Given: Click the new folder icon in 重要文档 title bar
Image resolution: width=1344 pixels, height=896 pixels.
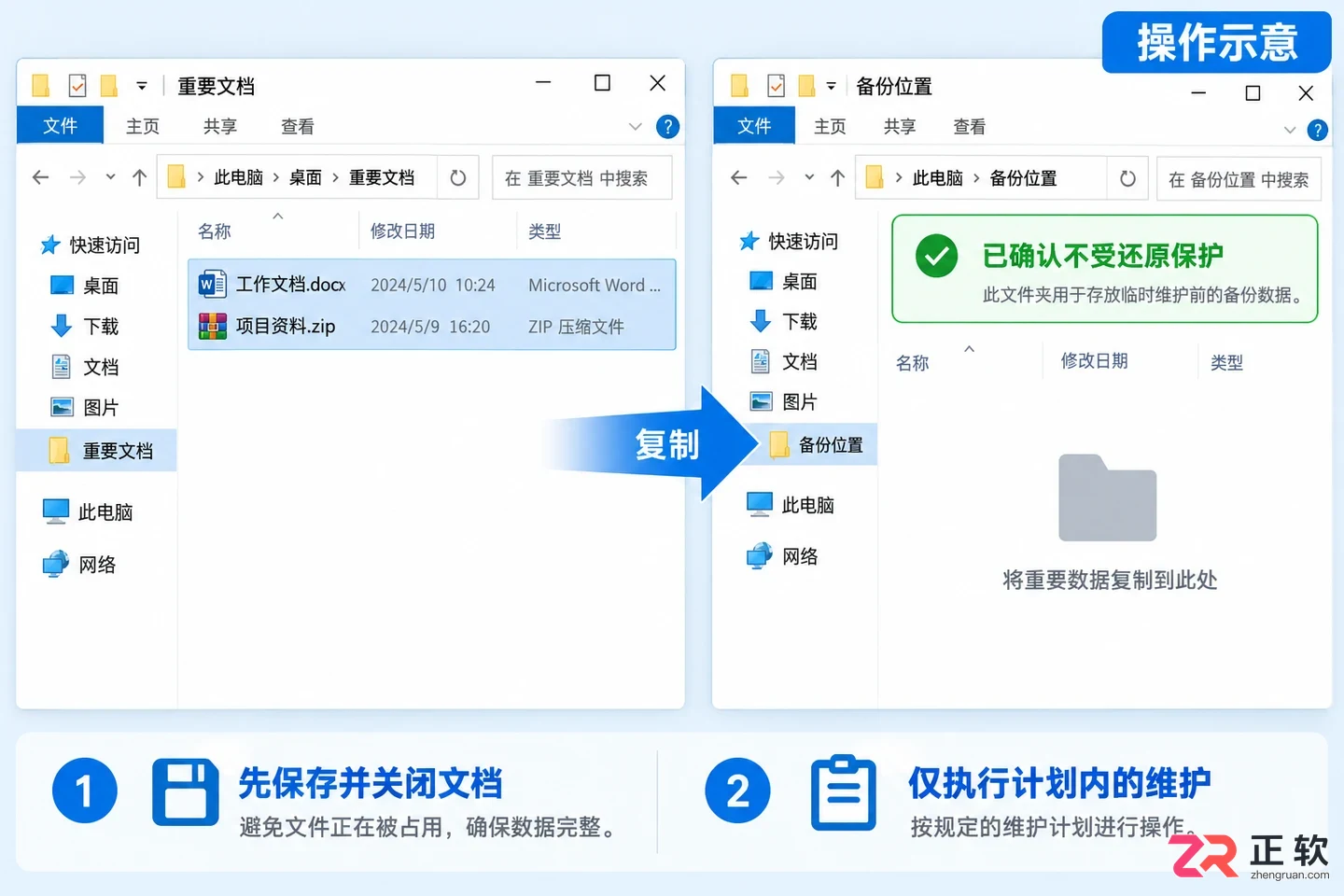Looking at the screenshot, I should (x=109, y=86).
